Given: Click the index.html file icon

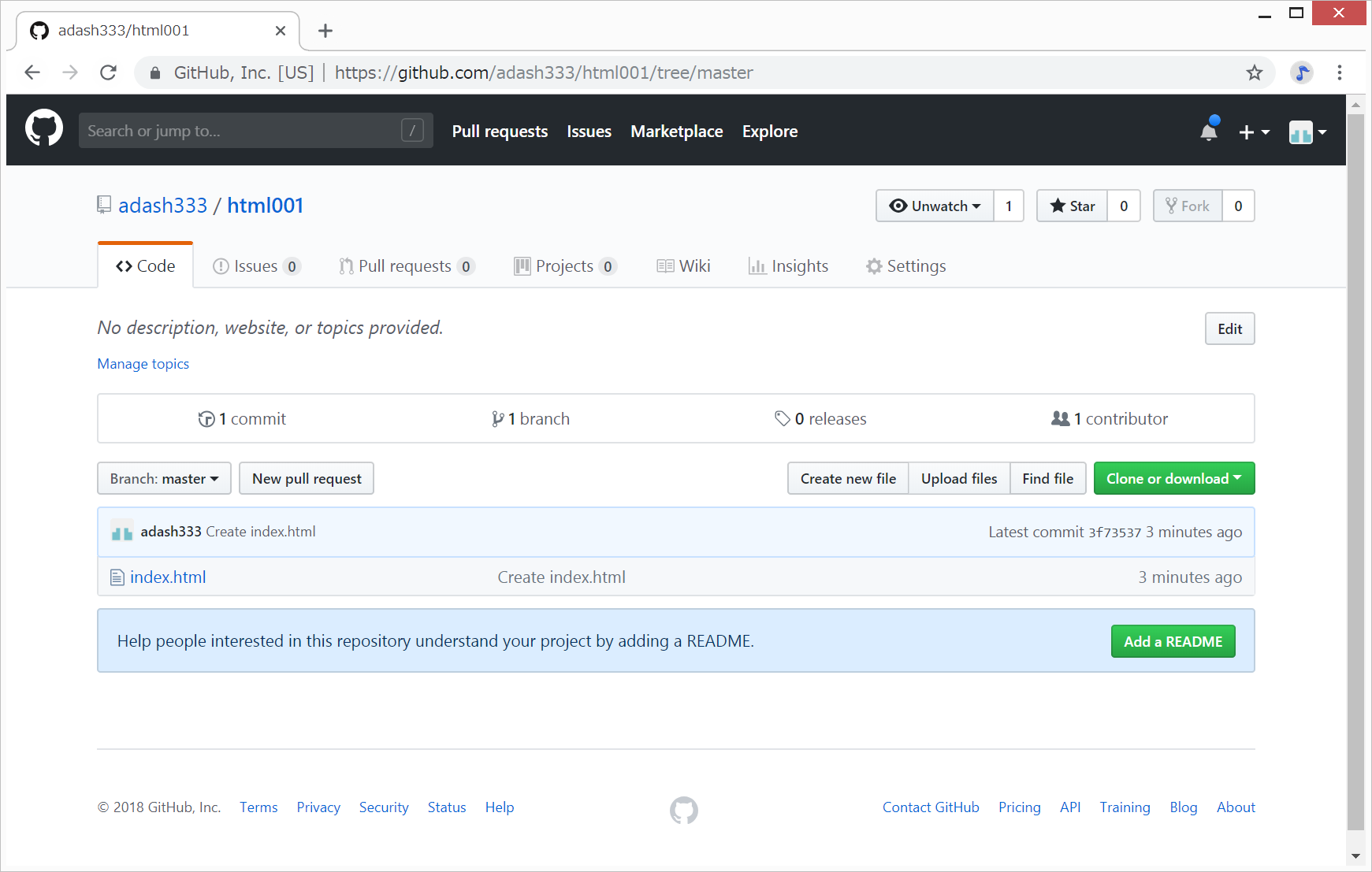Looking at the screenshot, I should [x=117, y=577].
